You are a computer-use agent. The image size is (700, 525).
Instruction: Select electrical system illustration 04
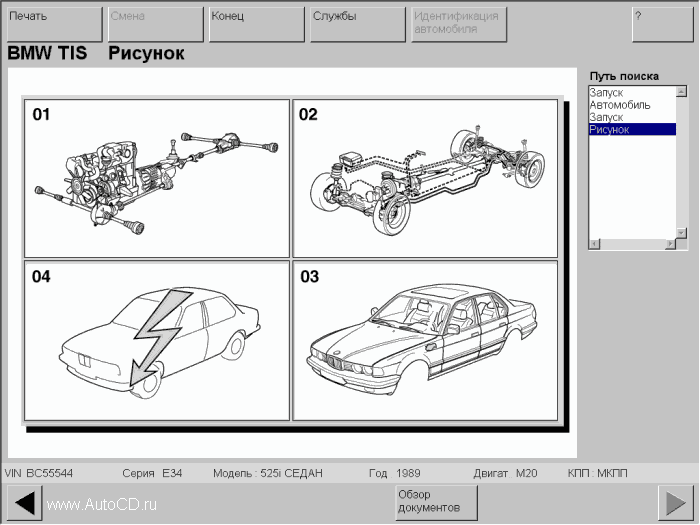click(x=157, y=341)
